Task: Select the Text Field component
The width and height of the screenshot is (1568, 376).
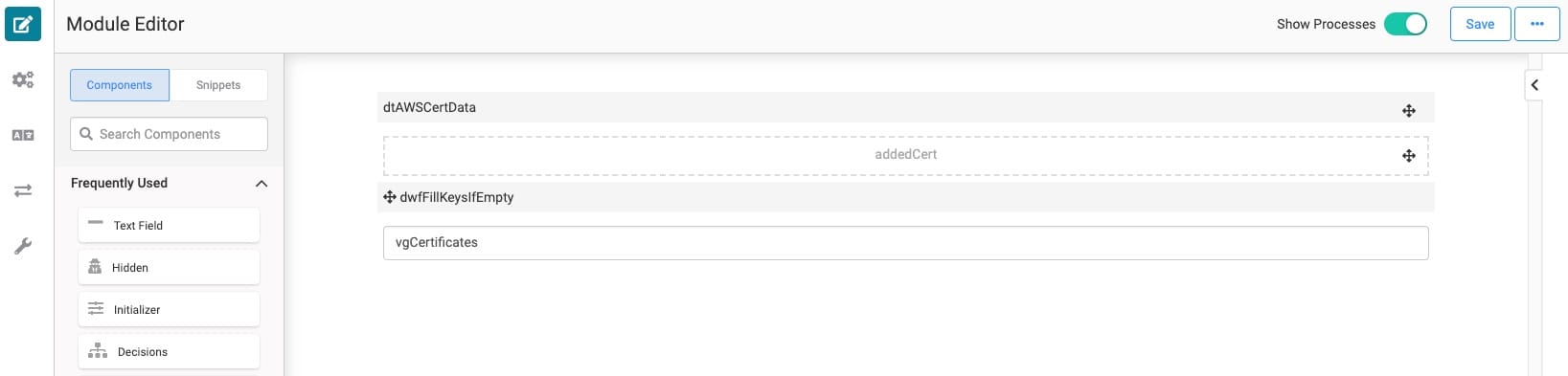Action: 169,226
